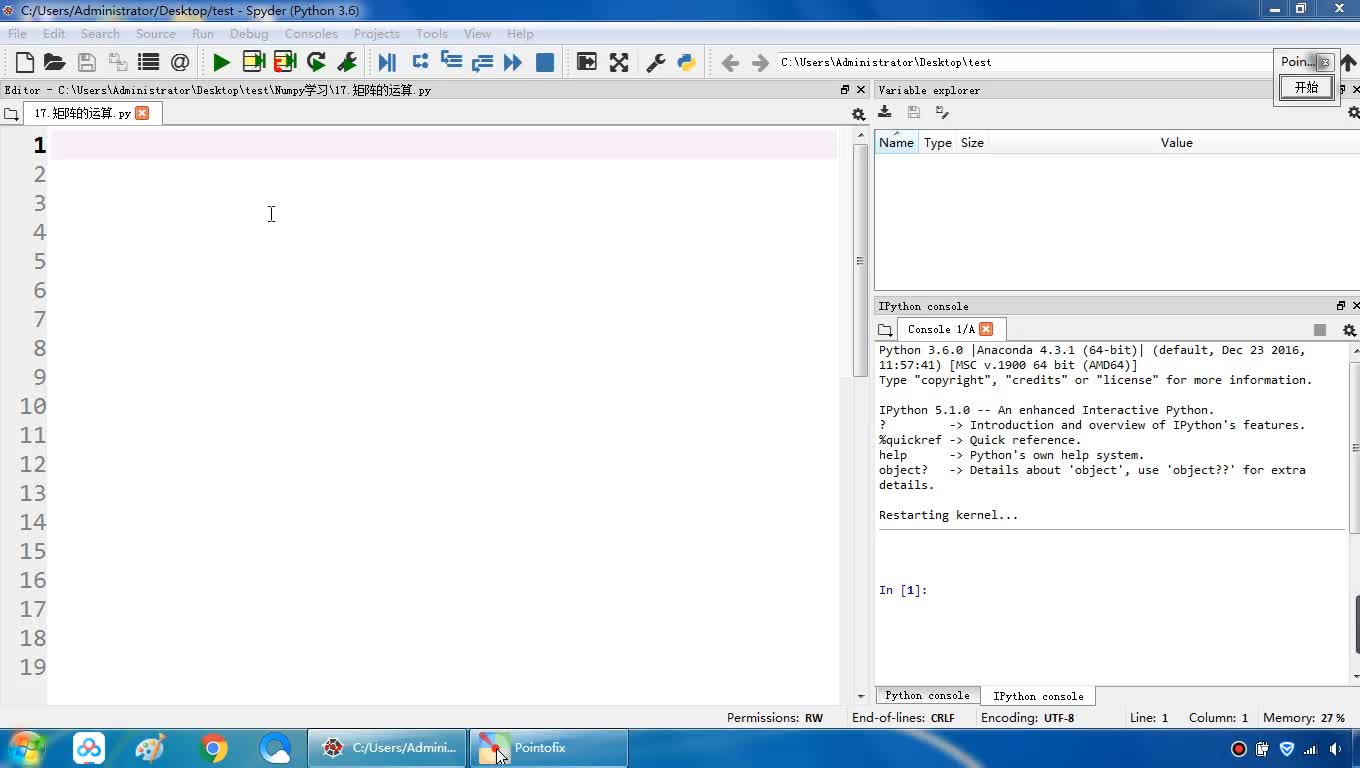Sort variables by the Name column
The width and height of the screenshot is (1360, 768).
(896, 143)
